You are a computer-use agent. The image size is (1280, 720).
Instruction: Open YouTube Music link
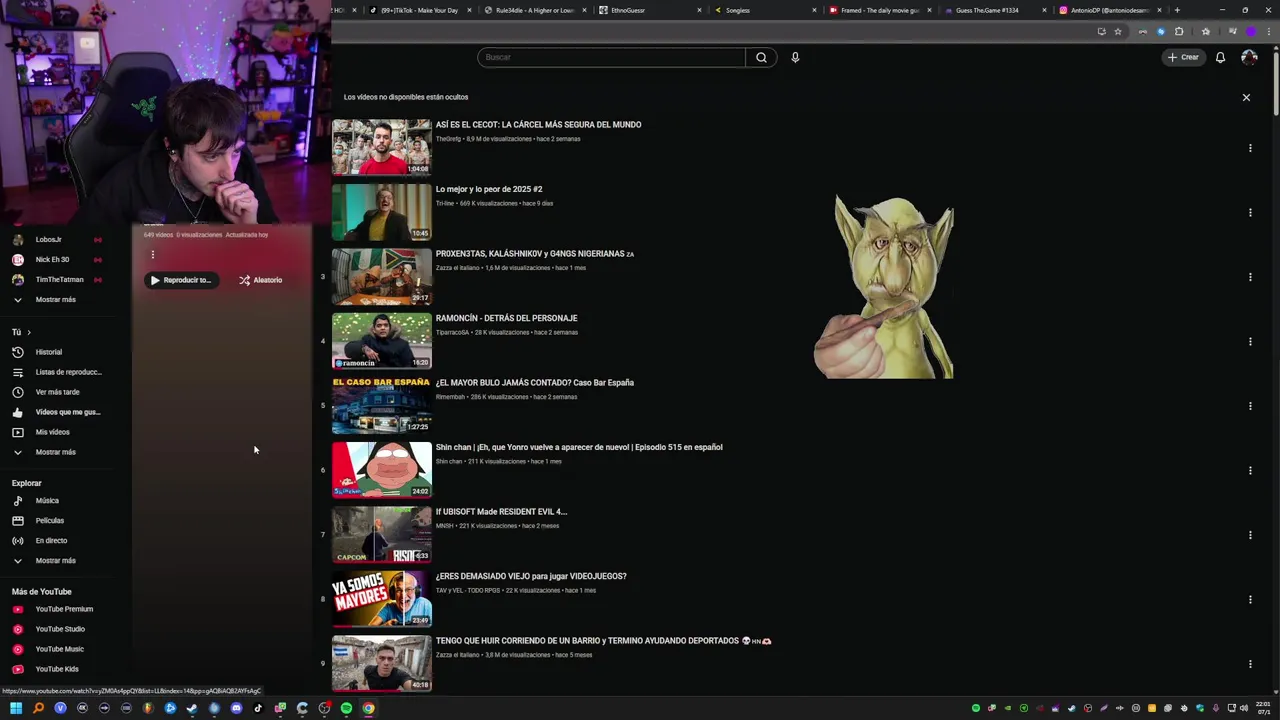57,649
